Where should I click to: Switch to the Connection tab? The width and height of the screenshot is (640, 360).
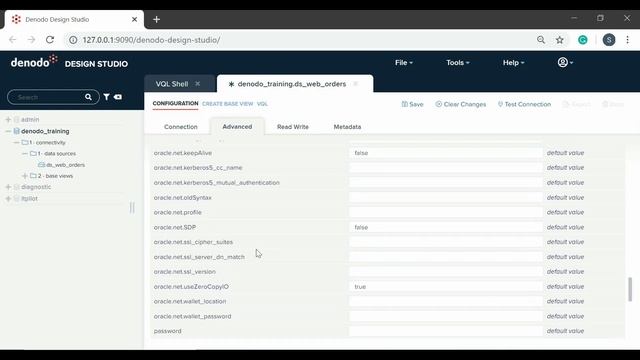181,127
